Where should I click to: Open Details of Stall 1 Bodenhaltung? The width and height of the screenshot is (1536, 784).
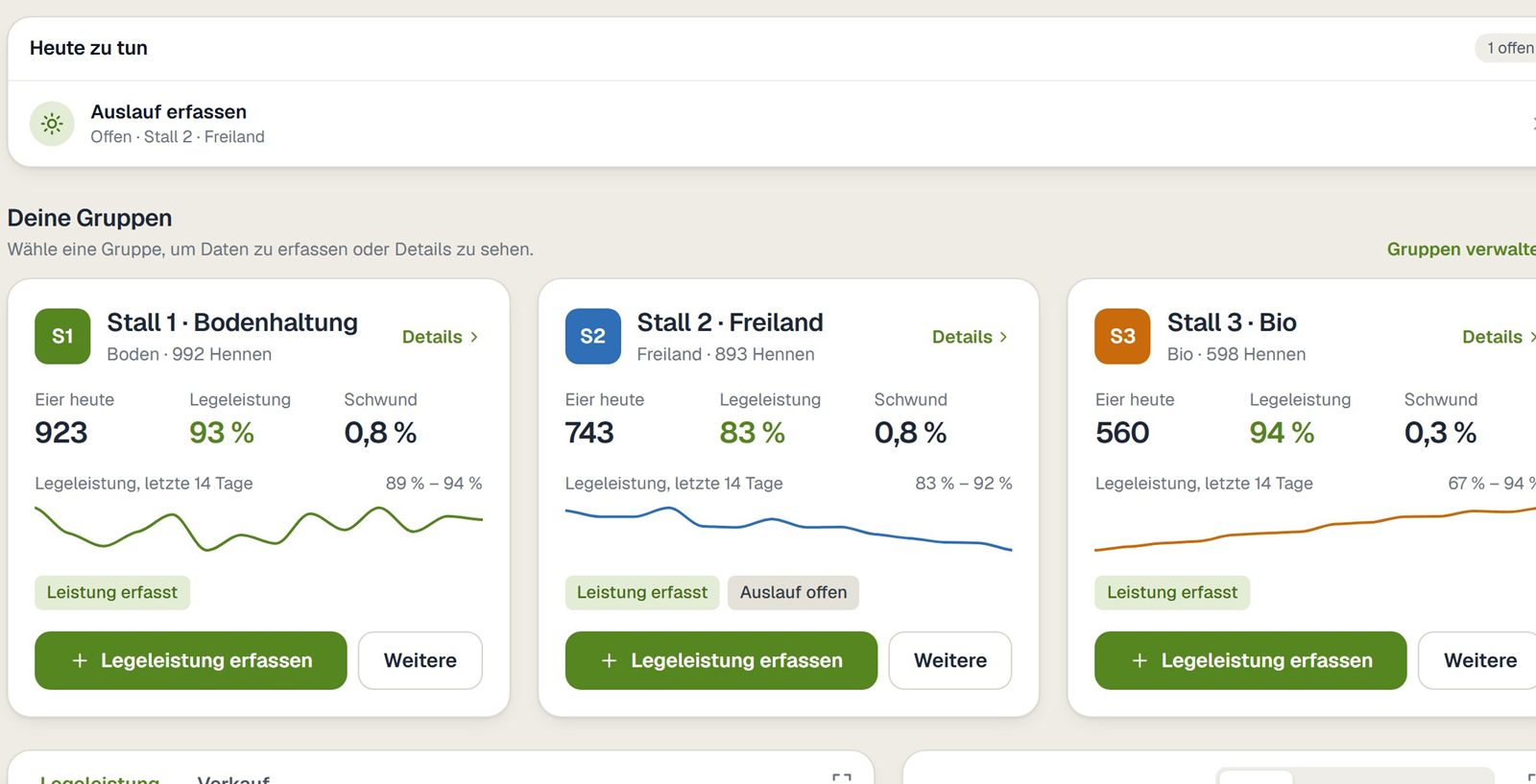click(441, 337)
